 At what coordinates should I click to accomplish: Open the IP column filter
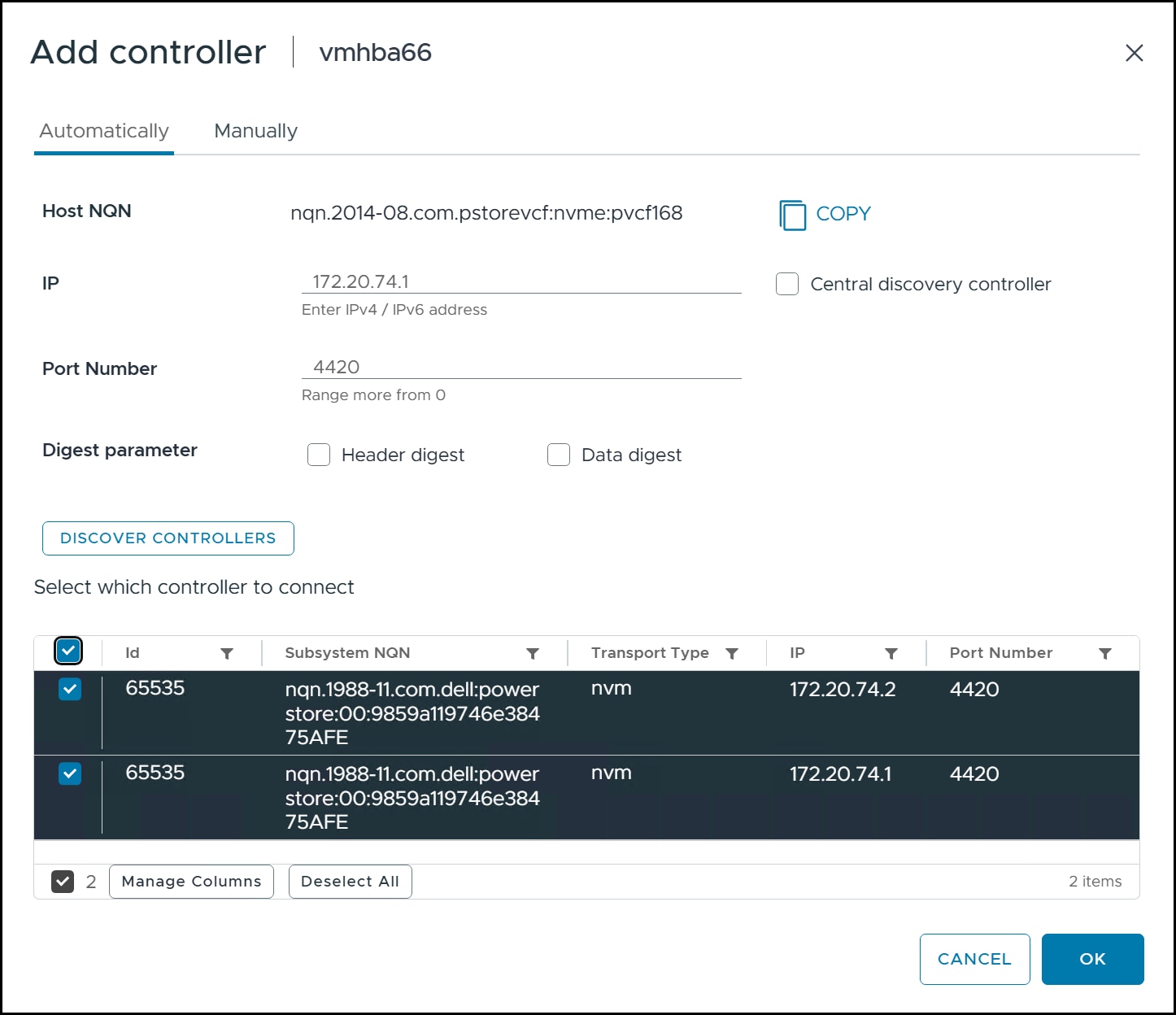891,653
